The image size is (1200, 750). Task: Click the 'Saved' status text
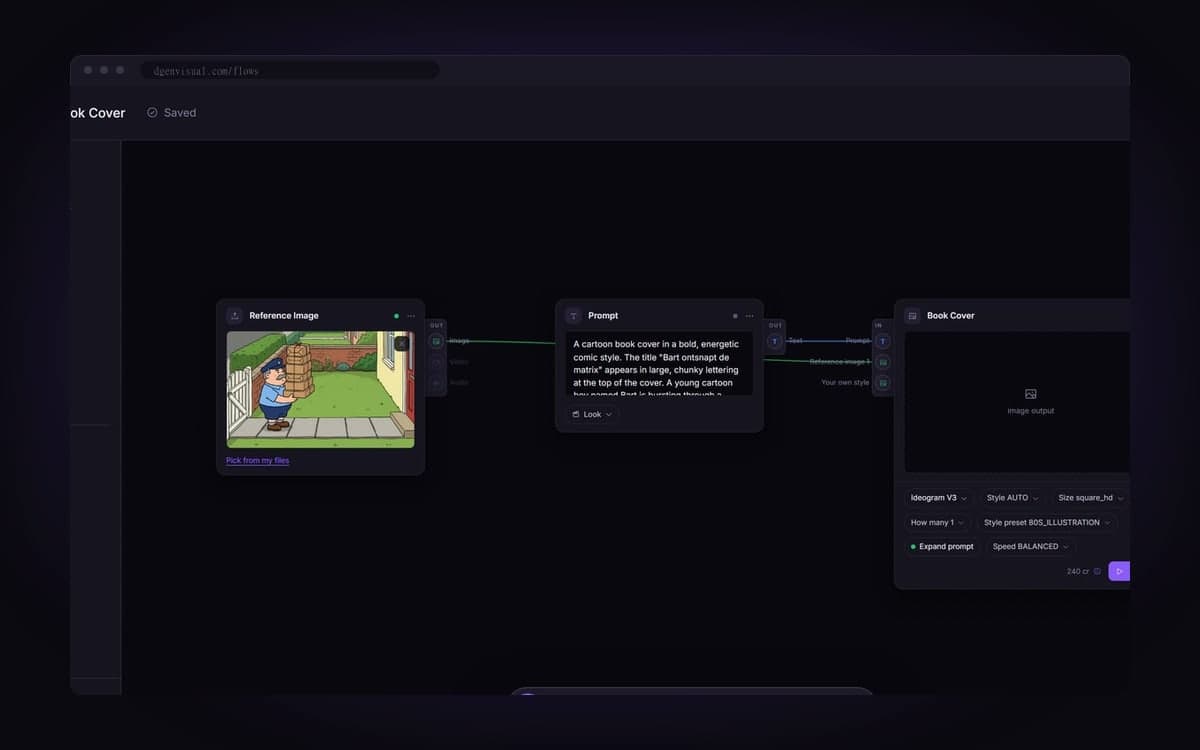pos(180,113)
